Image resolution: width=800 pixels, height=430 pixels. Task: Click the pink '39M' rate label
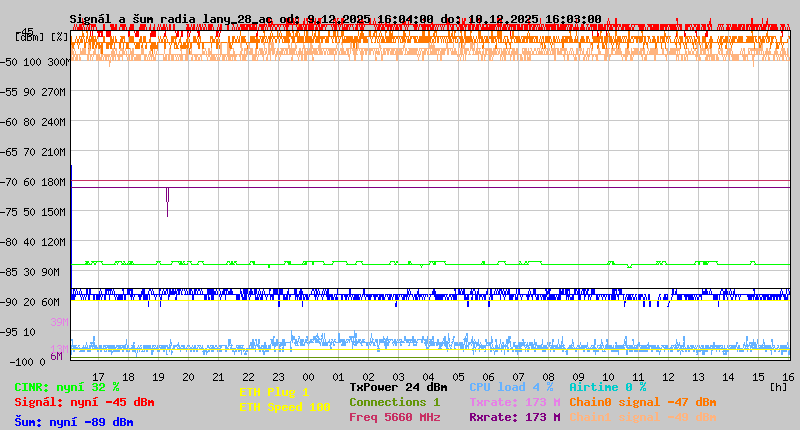[59, 322]
